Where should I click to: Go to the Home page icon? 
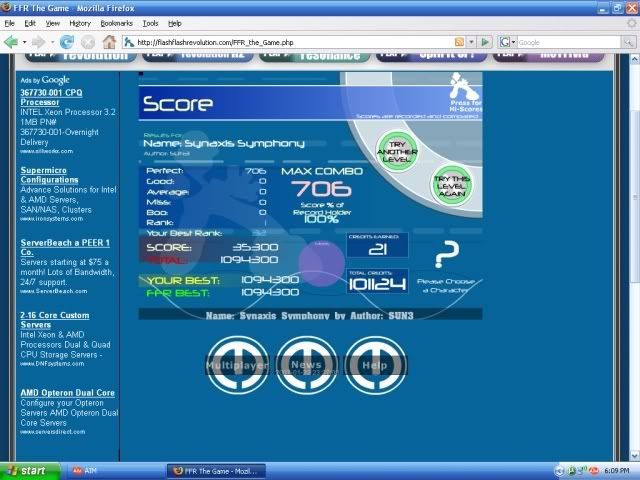point(109,42)
